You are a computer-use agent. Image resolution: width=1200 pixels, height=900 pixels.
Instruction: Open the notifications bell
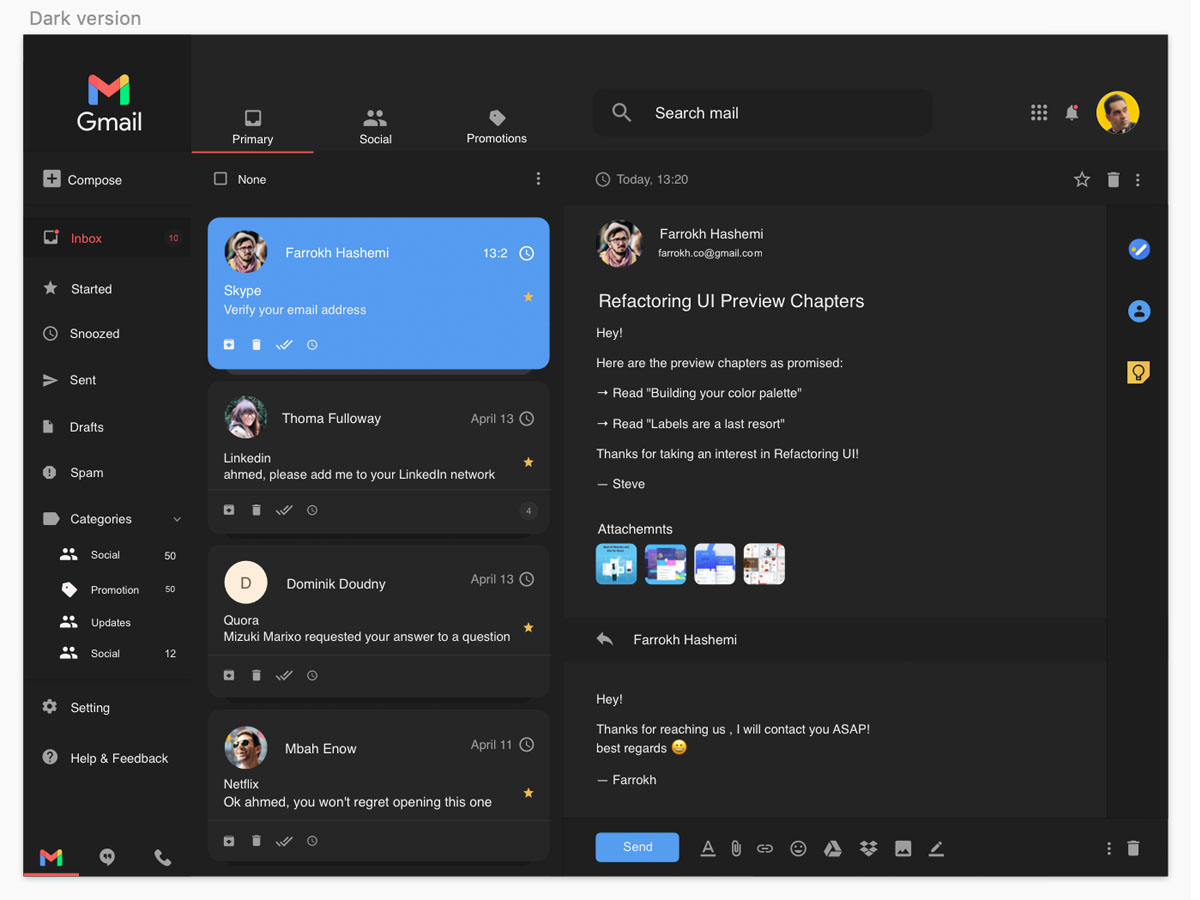(x=1071, y=113)
